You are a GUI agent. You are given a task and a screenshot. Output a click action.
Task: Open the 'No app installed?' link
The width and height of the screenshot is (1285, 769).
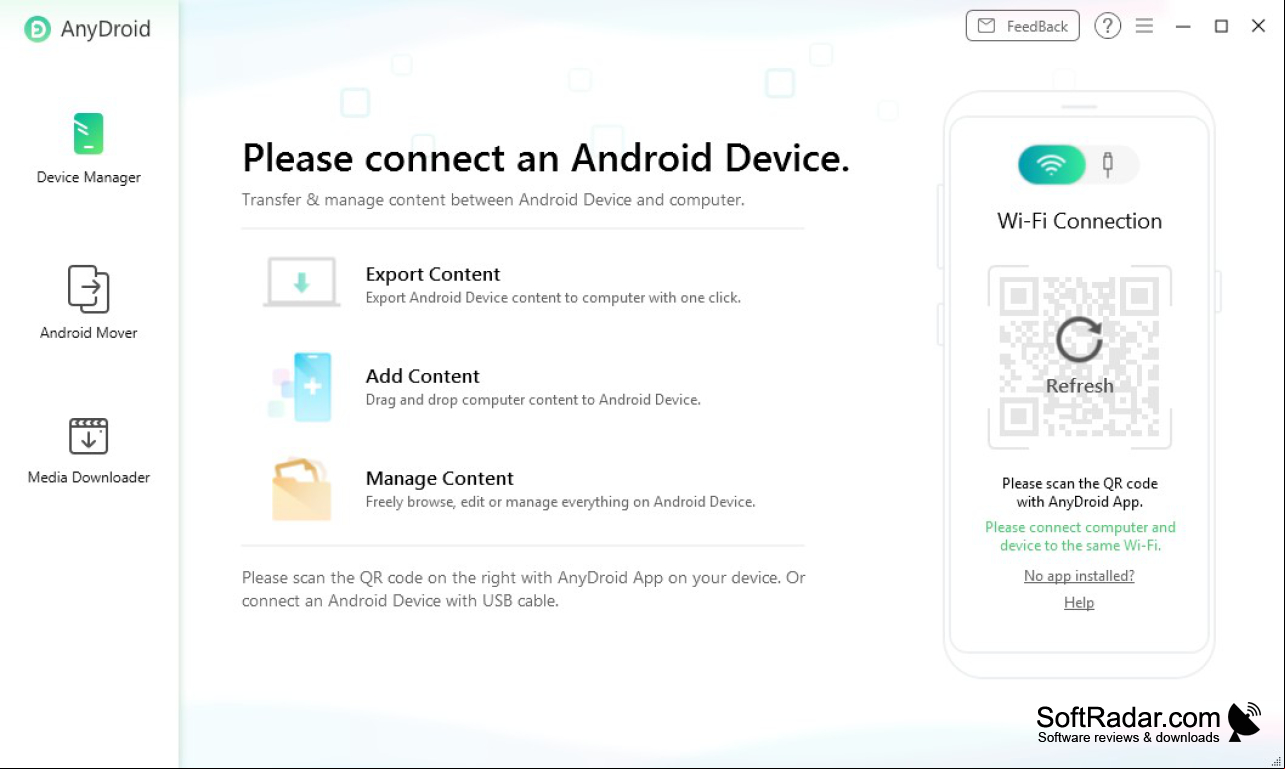(1079, 576)
